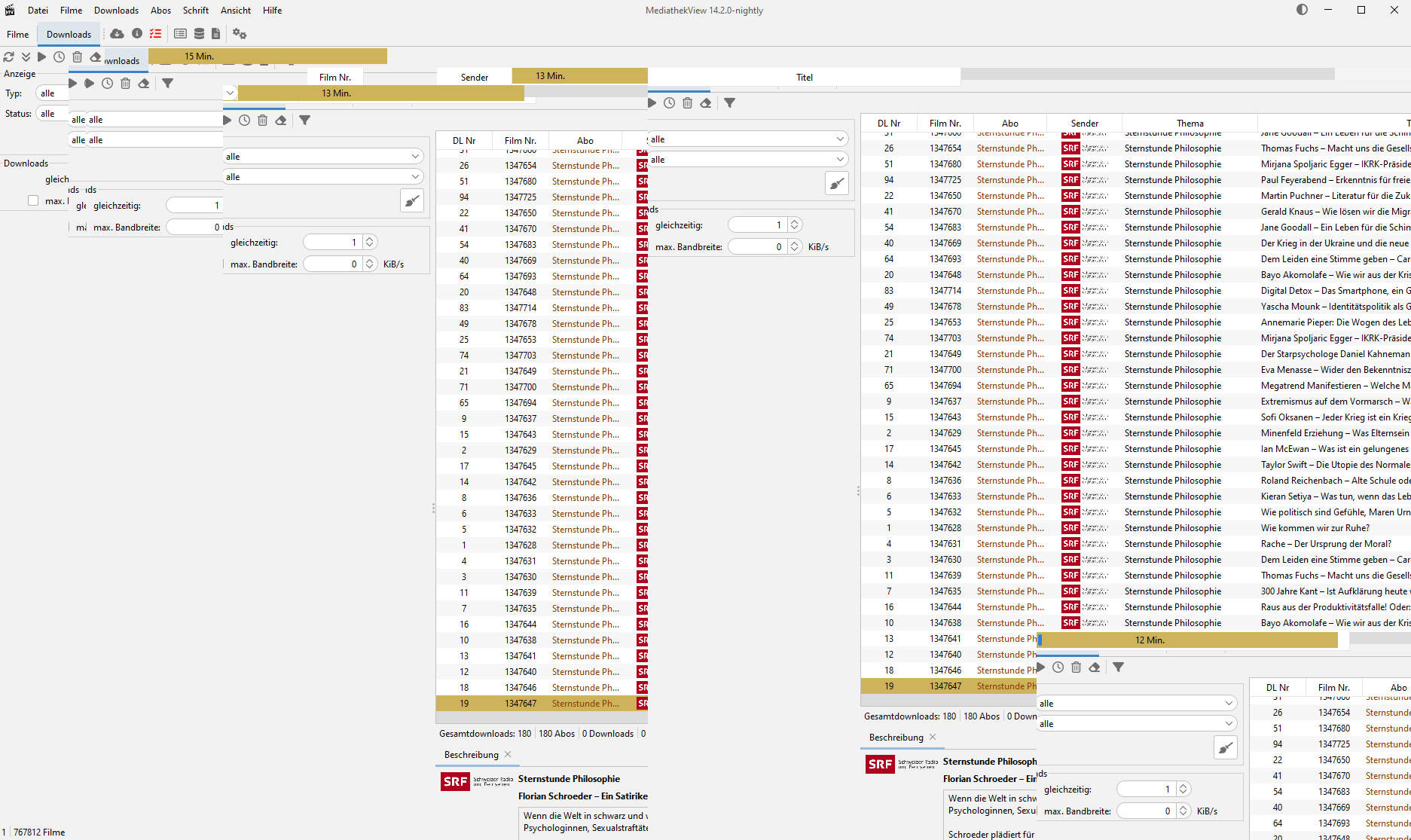Sort by Sender header in the Thema table
Screen dimensions: 1411x840
[x=1085, y=123]
